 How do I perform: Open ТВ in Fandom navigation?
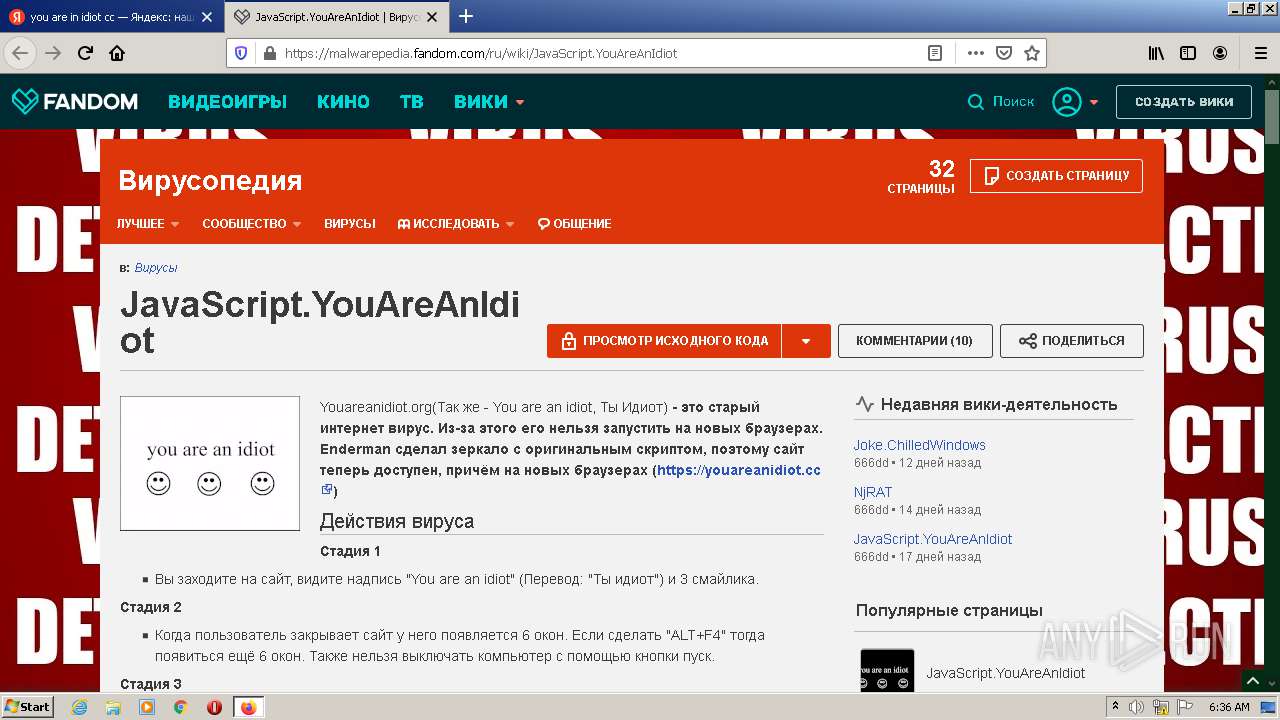click(412, 101)
